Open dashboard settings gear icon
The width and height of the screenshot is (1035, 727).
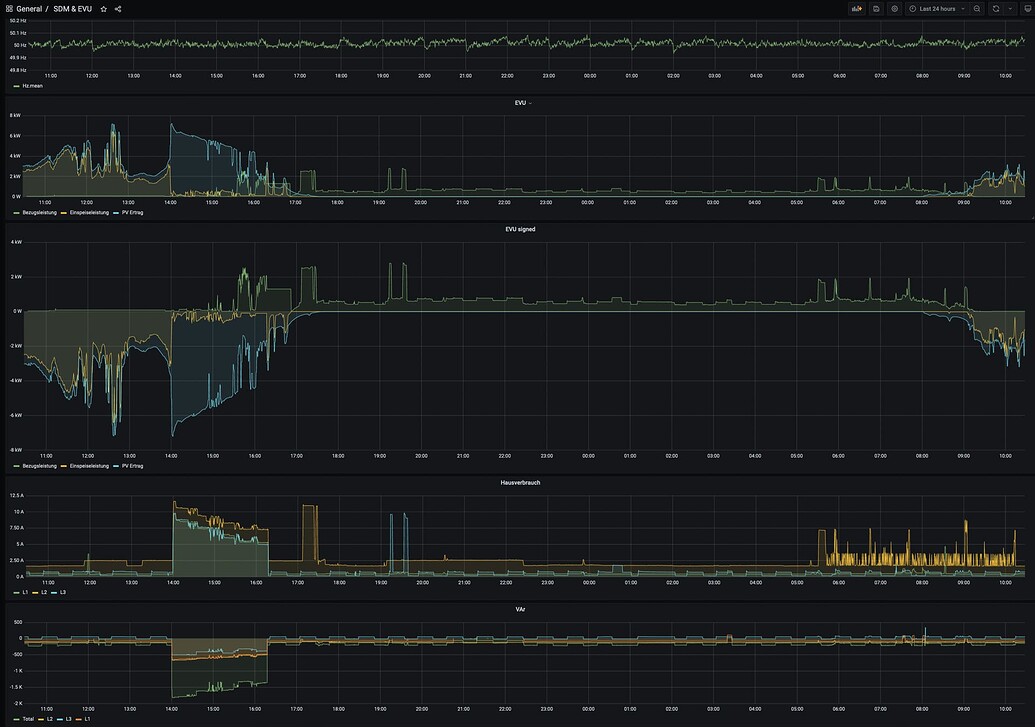[894, 9]
